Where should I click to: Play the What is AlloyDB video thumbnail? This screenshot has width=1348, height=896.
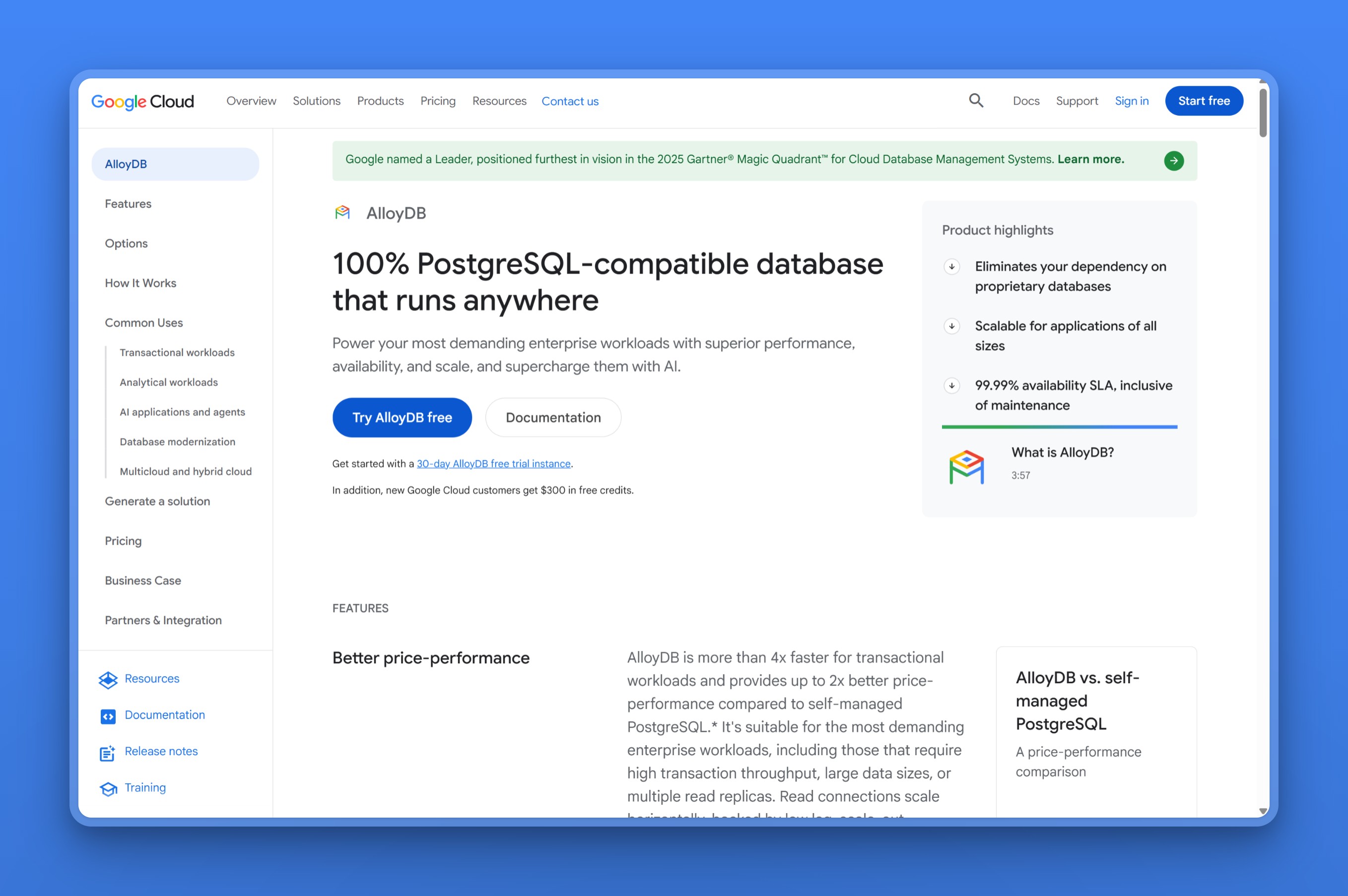coord(966,466)
